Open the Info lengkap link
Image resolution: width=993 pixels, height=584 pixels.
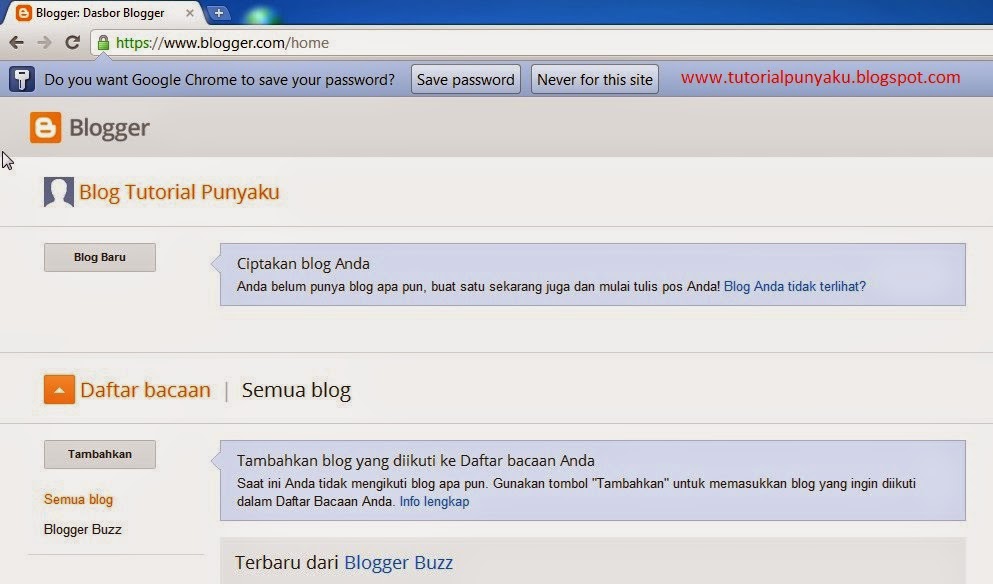434,501
